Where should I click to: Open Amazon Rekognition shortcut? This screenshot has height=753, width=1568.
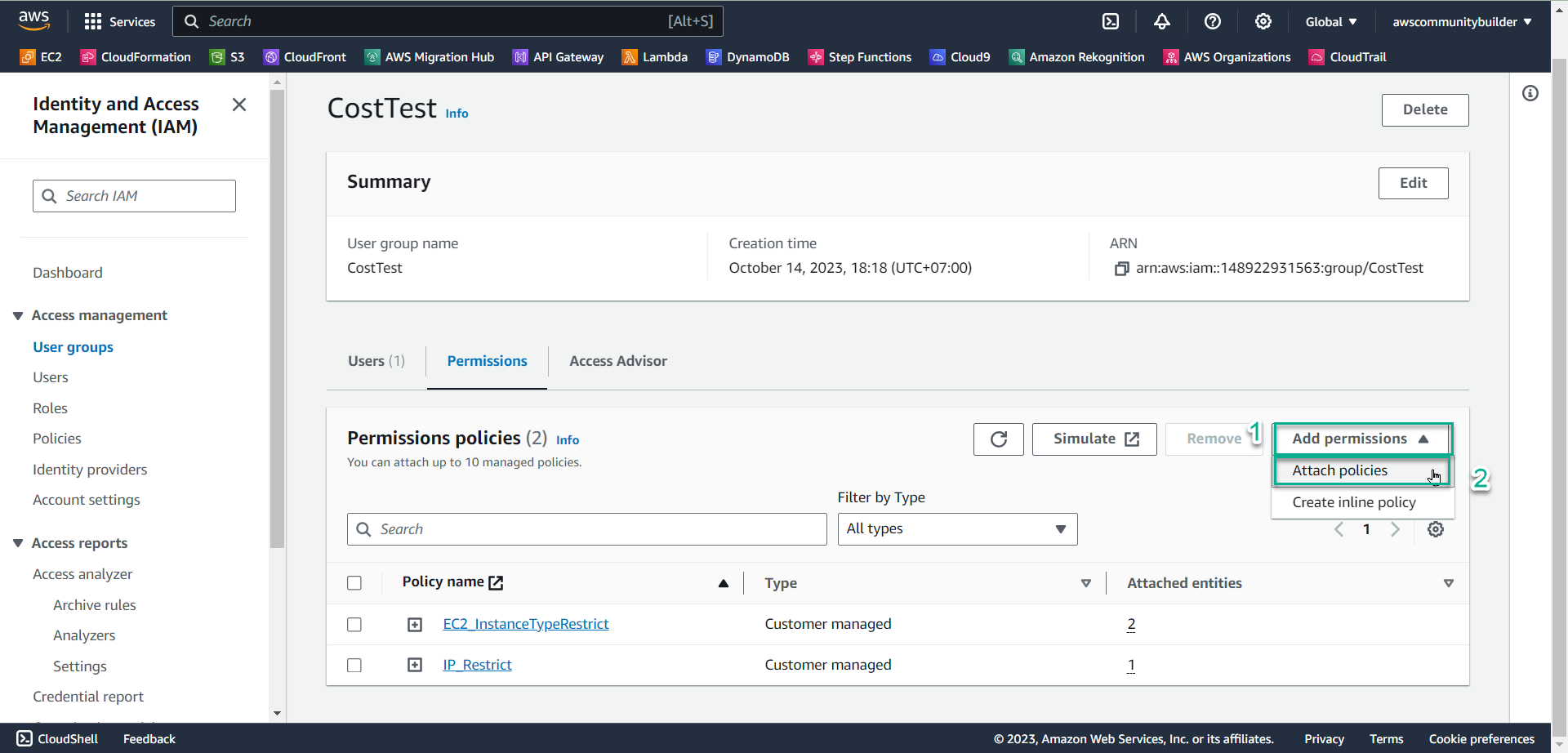[x=1077, y=56]
